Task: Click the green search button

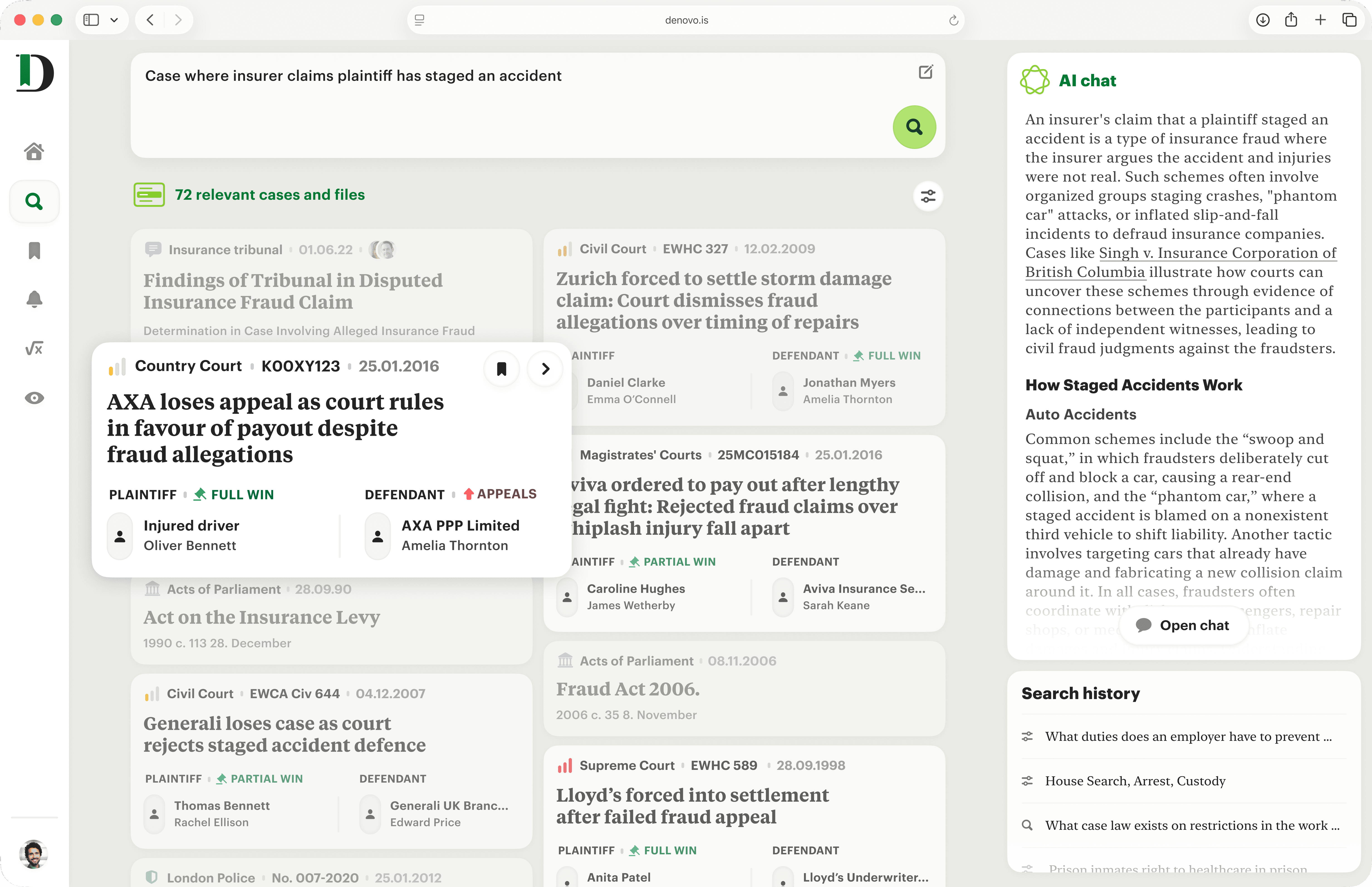Action: (x=914, y=127)
